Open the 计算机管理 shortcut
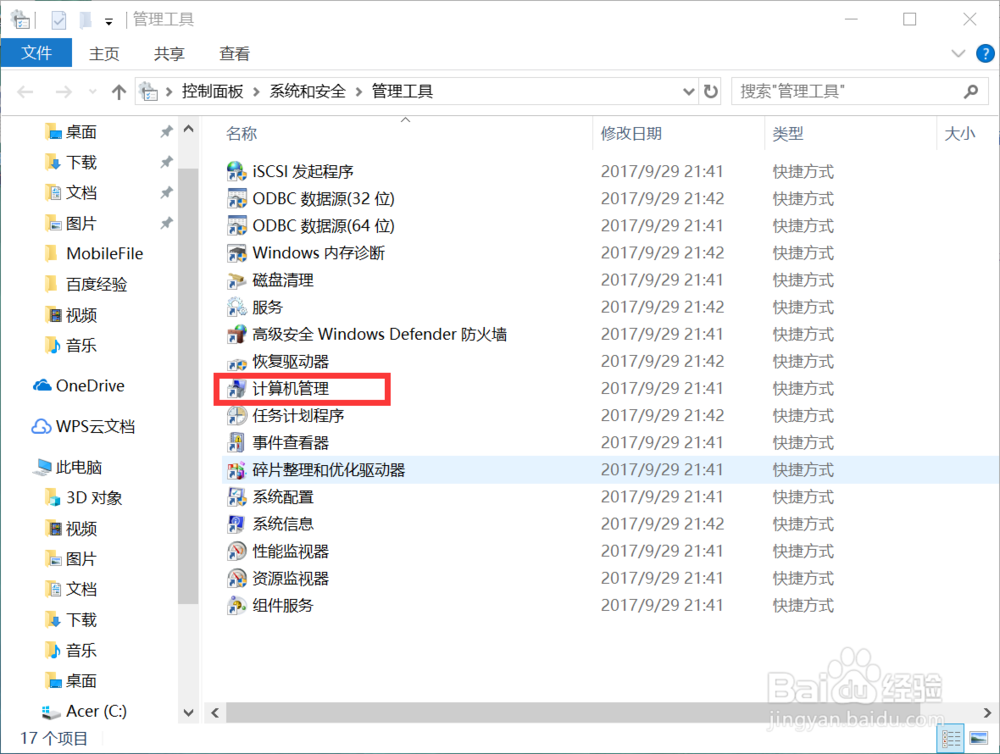Viewport: 1000px width, 754px height. 288,388
